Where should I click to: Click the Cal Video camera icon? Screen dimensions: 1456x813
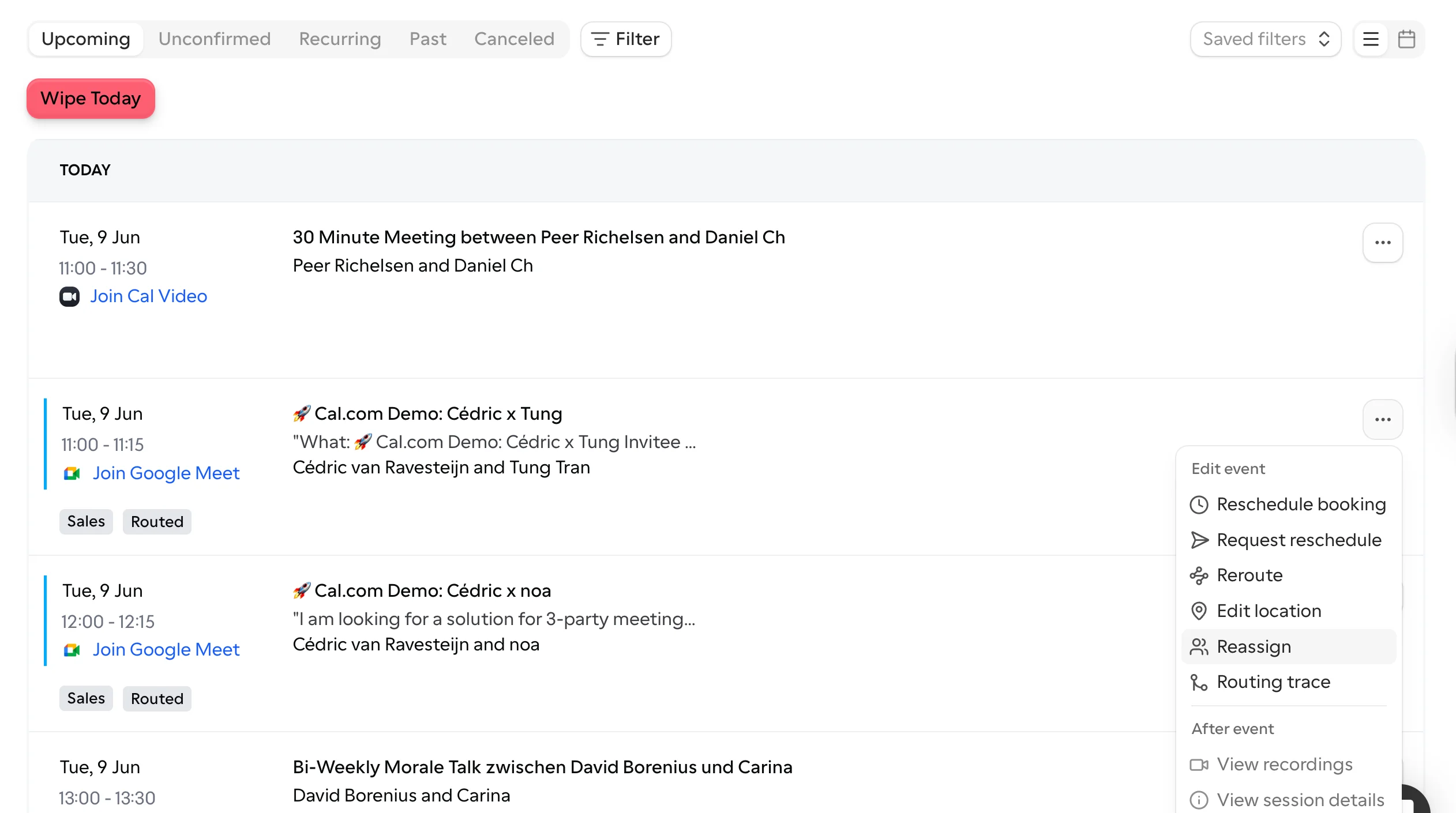69,296
